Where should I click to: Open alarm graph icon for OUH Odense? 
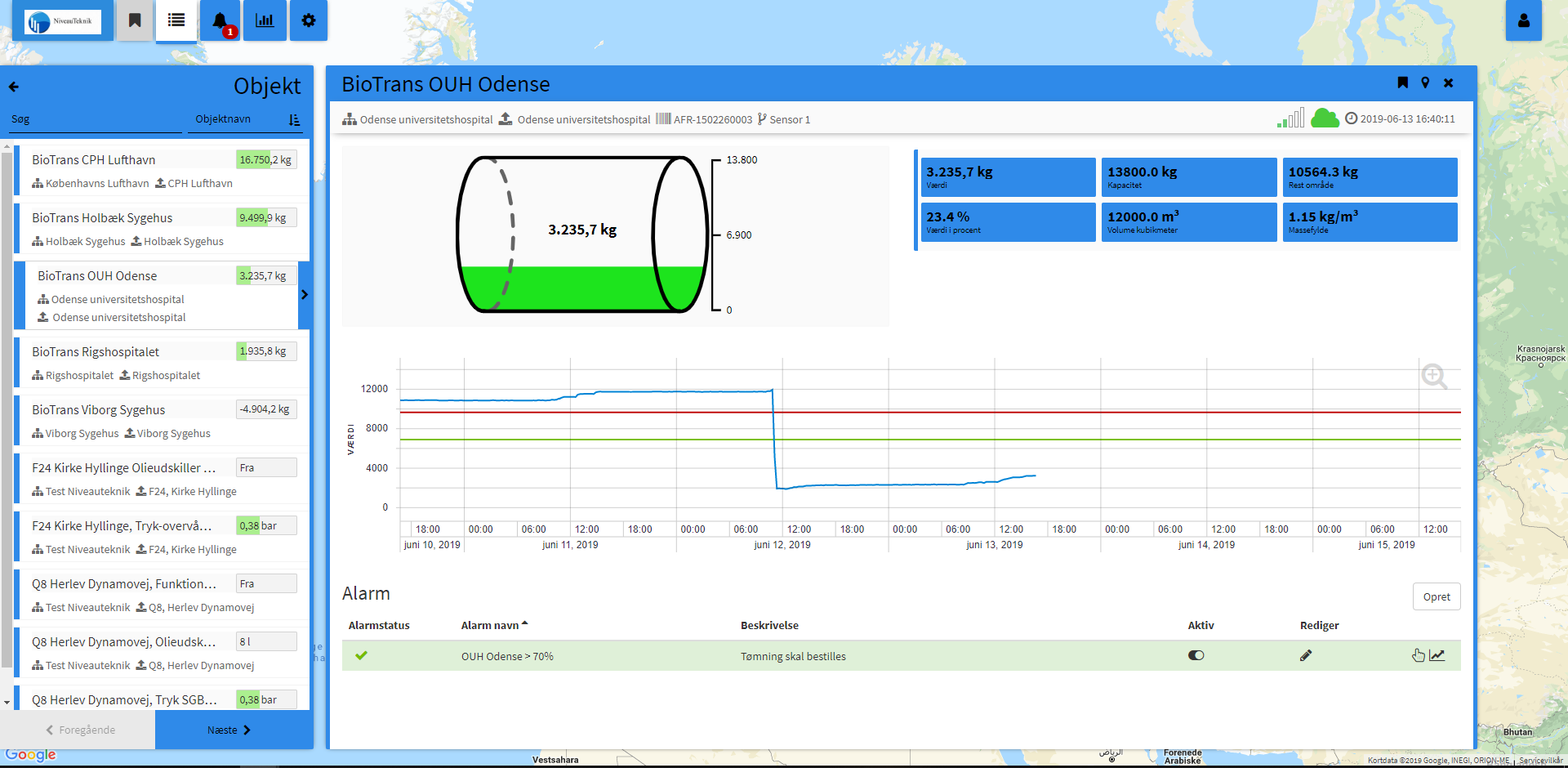pos(1437,655)
